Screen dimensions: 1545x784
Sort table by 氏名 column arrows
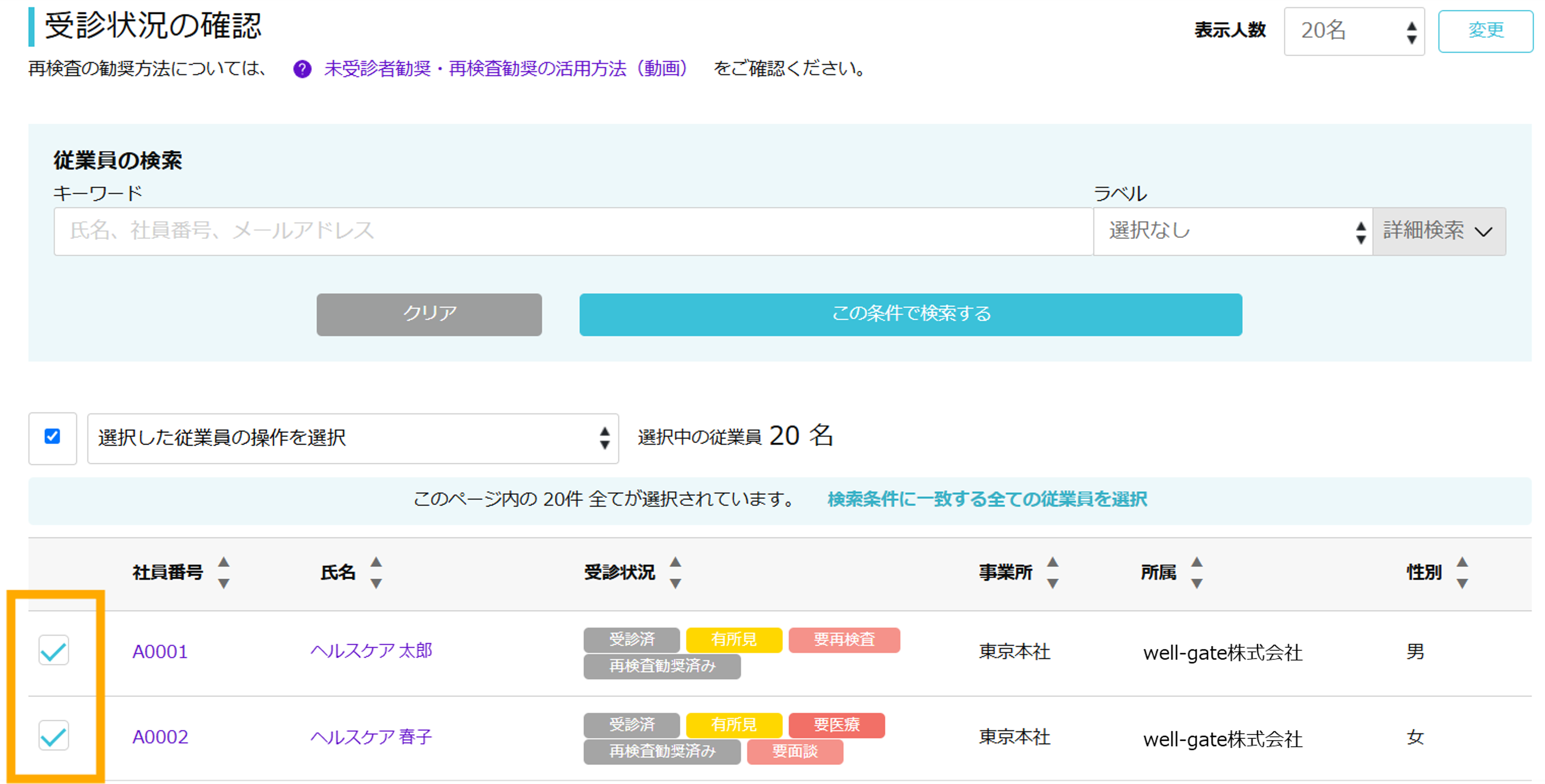click(x=376, y=572)
